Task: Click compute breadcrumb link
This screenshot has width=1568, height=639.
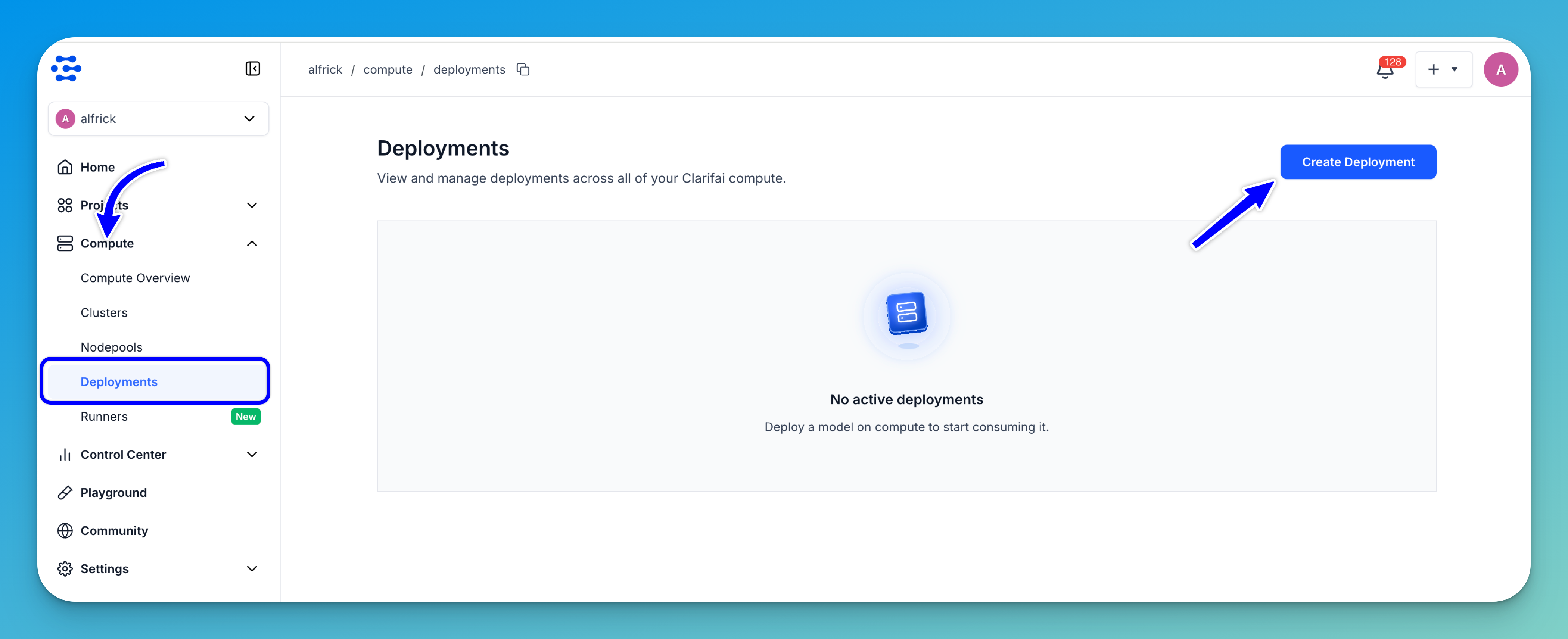Action: [388, 69]
